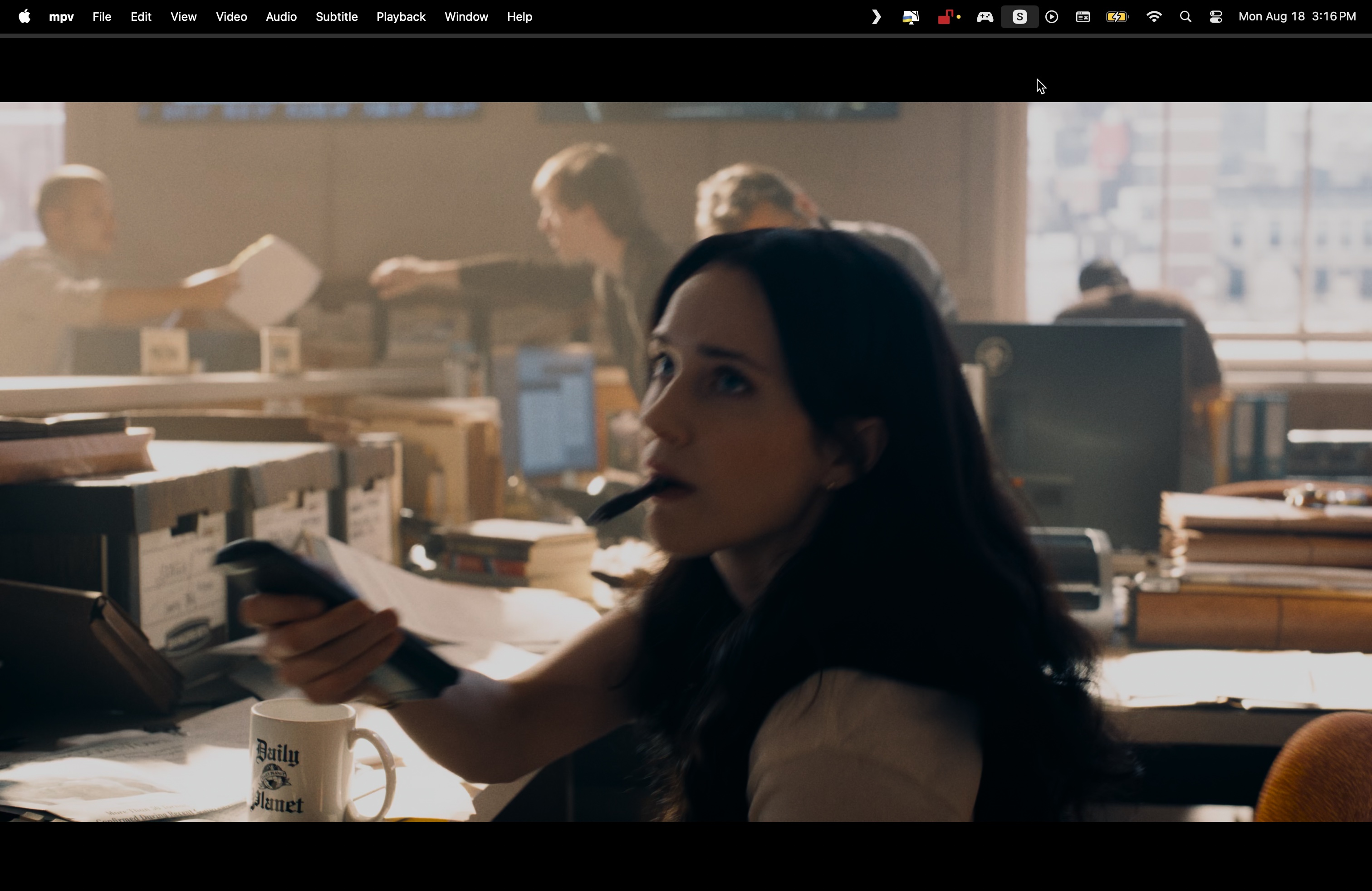This screenshot has width=1372, height=891.
Task: Open the Video menu
Action: click(231, 17)
